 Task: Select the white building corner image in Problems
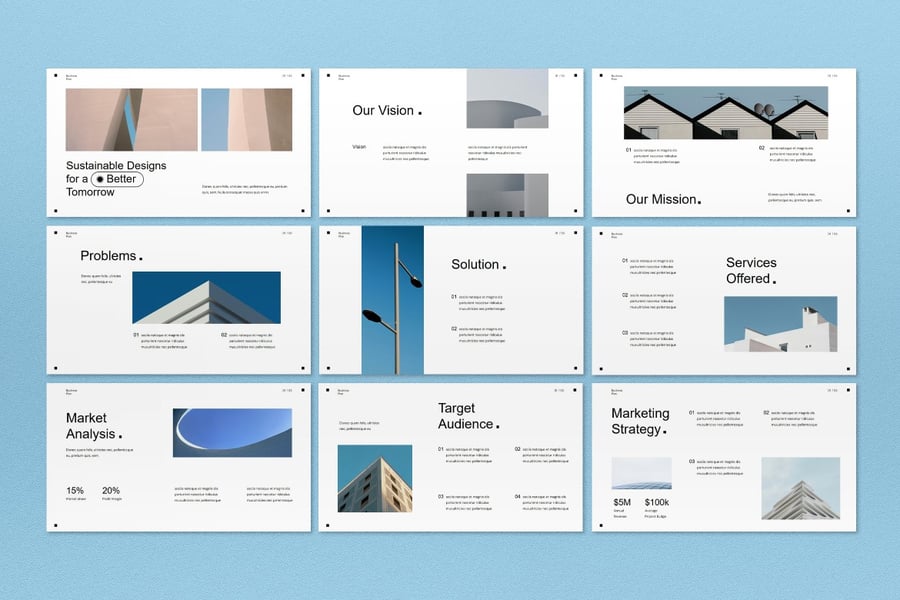[x=206, y=297]
